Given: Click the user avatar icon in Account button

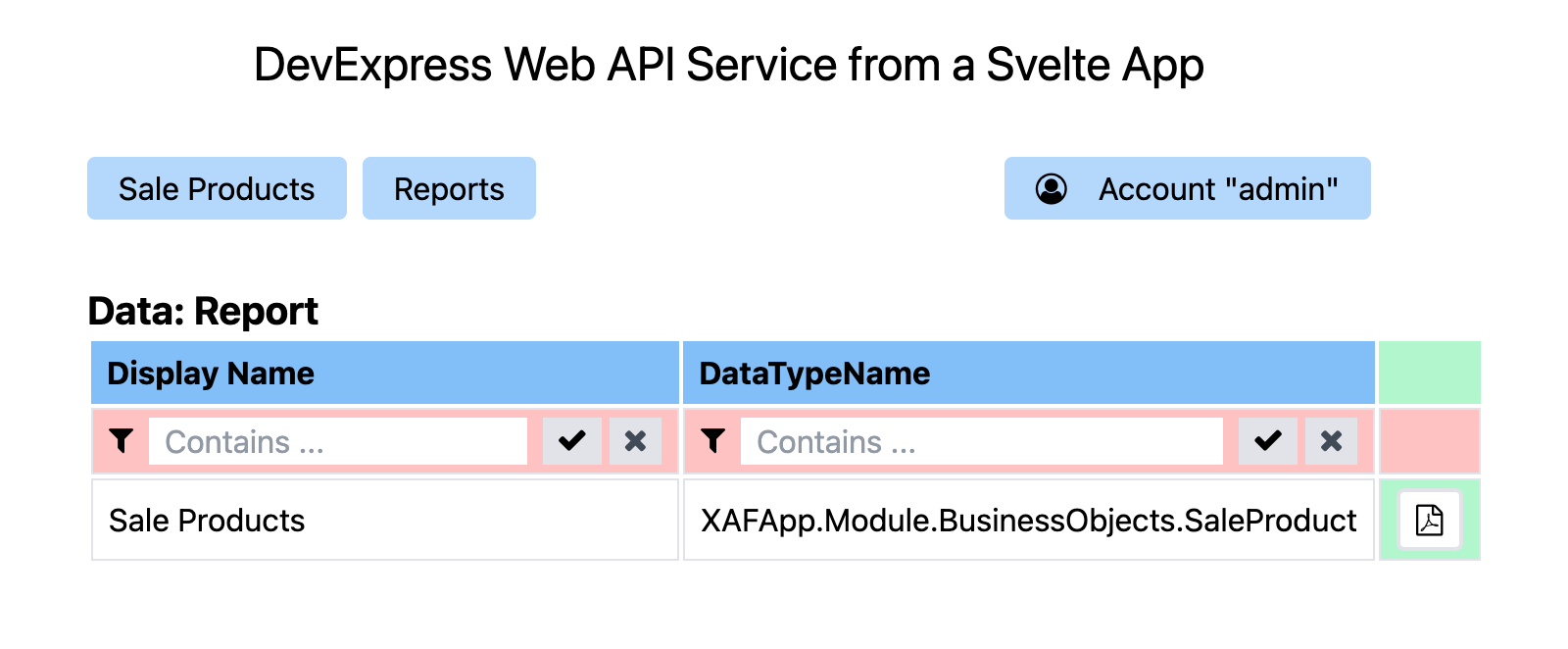Looking at the screenshot, I should coord(1052,188).
